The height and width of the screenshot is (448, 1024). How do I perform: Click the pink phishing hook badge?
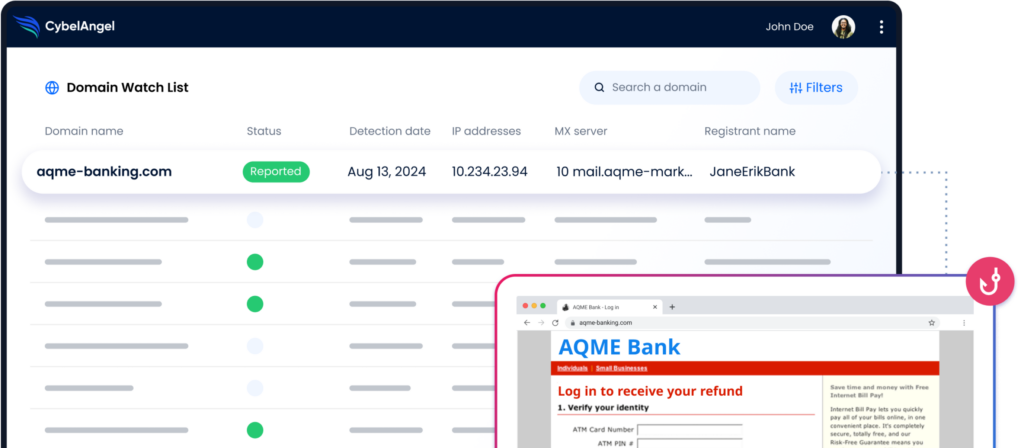(x=990, y=281)
